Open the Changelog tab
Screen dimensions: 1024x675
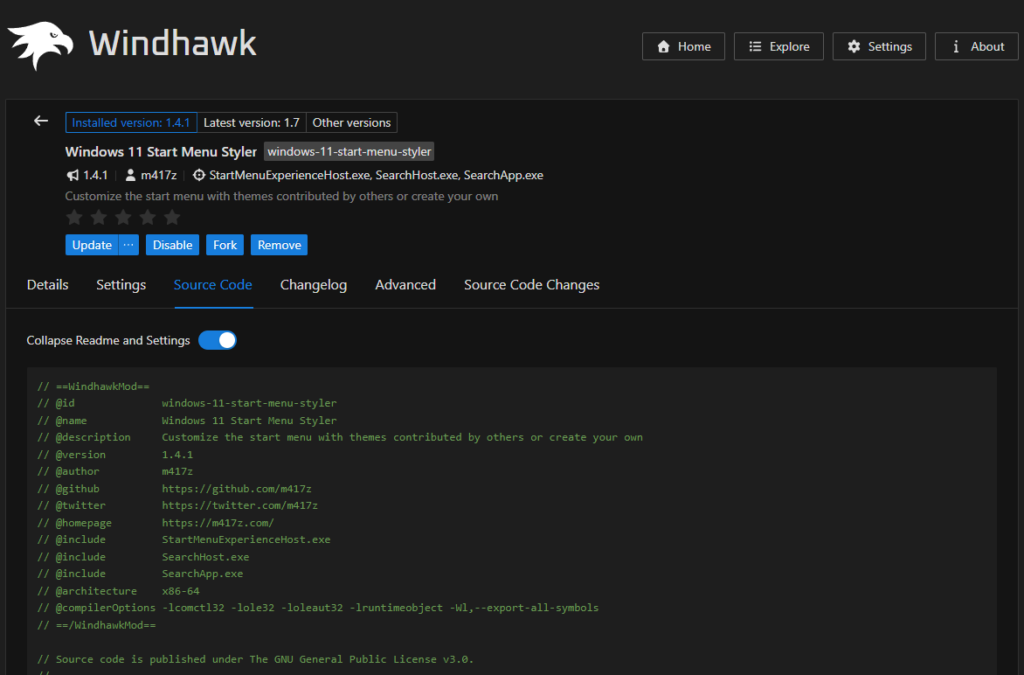[313, 285]
